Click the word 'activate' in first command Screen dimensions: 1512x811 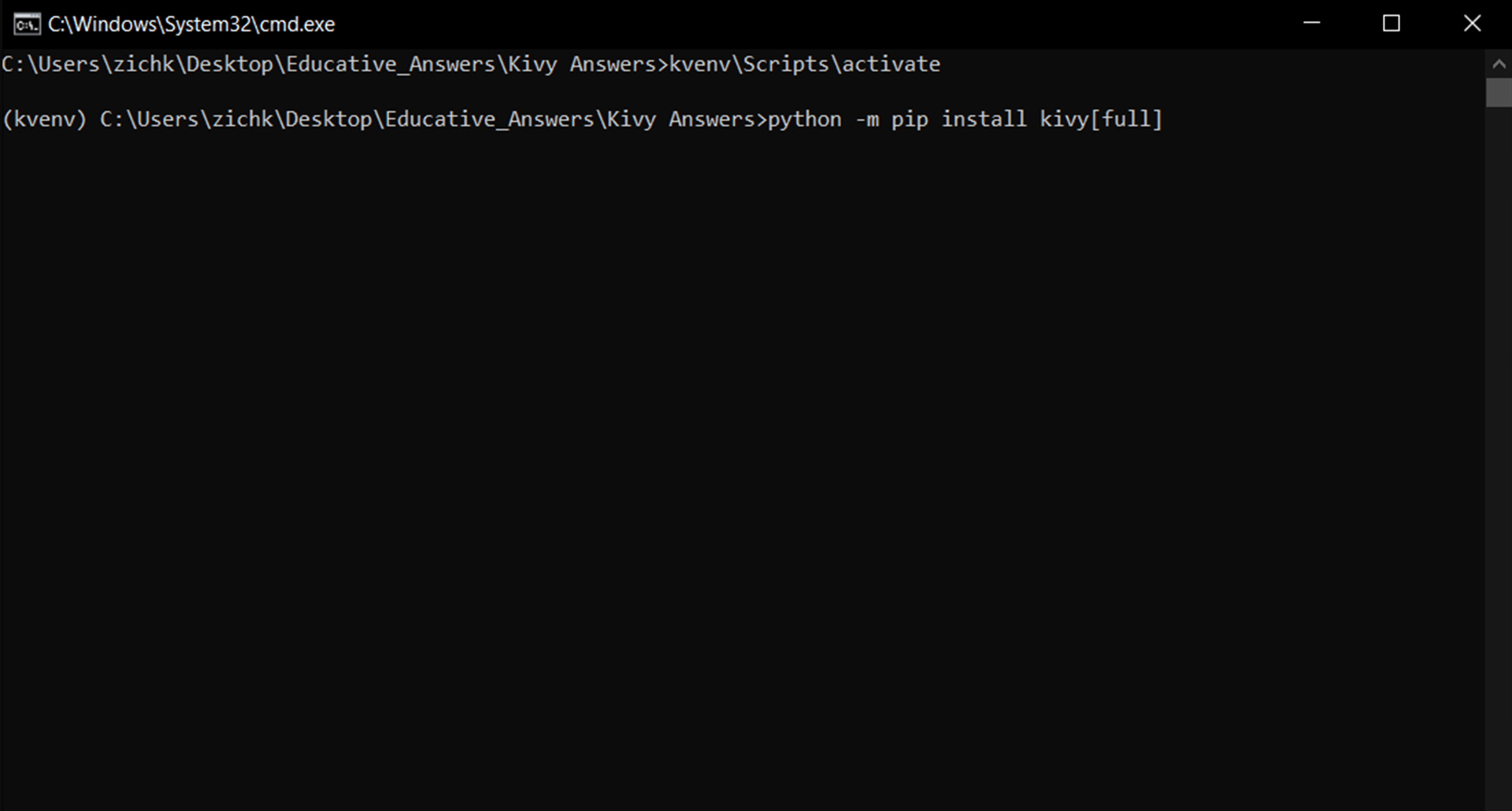tap(891, 65)
